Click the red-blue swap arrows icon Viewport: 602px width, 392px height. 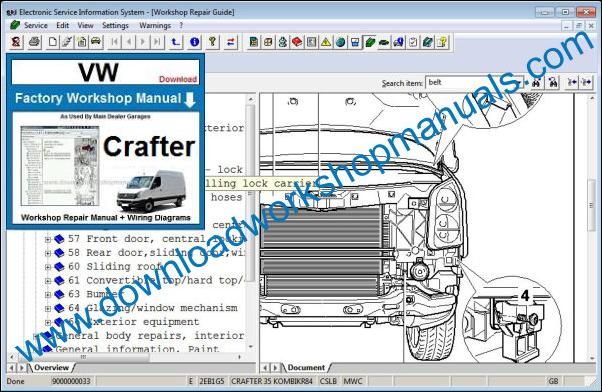pyautogui.click(x=231, y=42)
